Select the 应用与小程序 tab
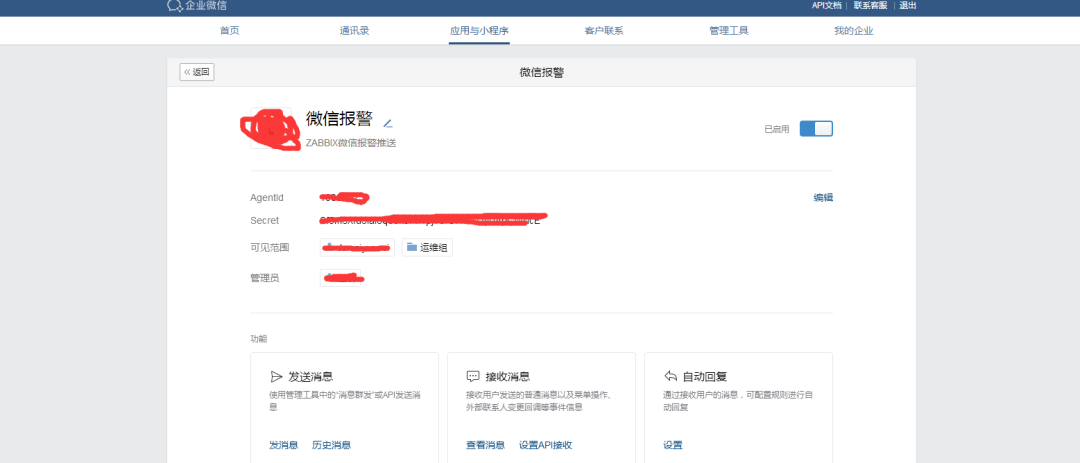The width and height of the screenshot is (1080, 463). pos(479,31)
